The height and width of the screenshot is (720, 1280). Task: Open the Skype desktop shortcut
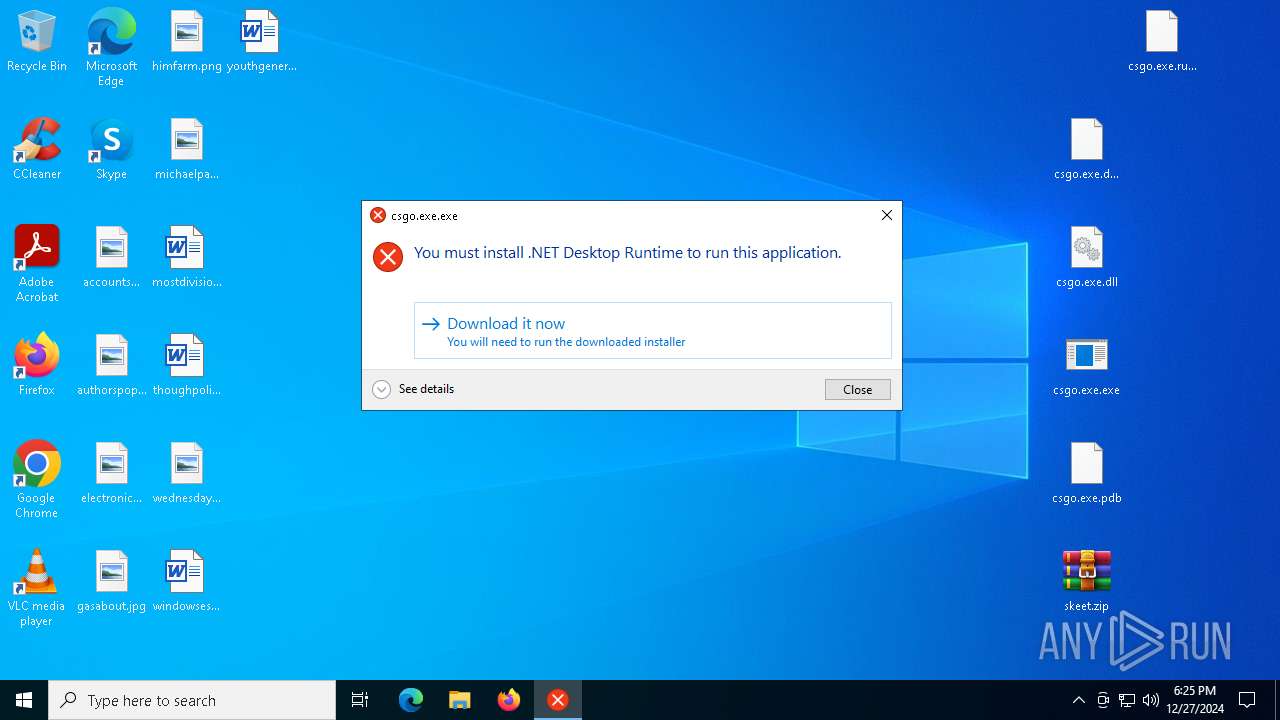(111, 149)
